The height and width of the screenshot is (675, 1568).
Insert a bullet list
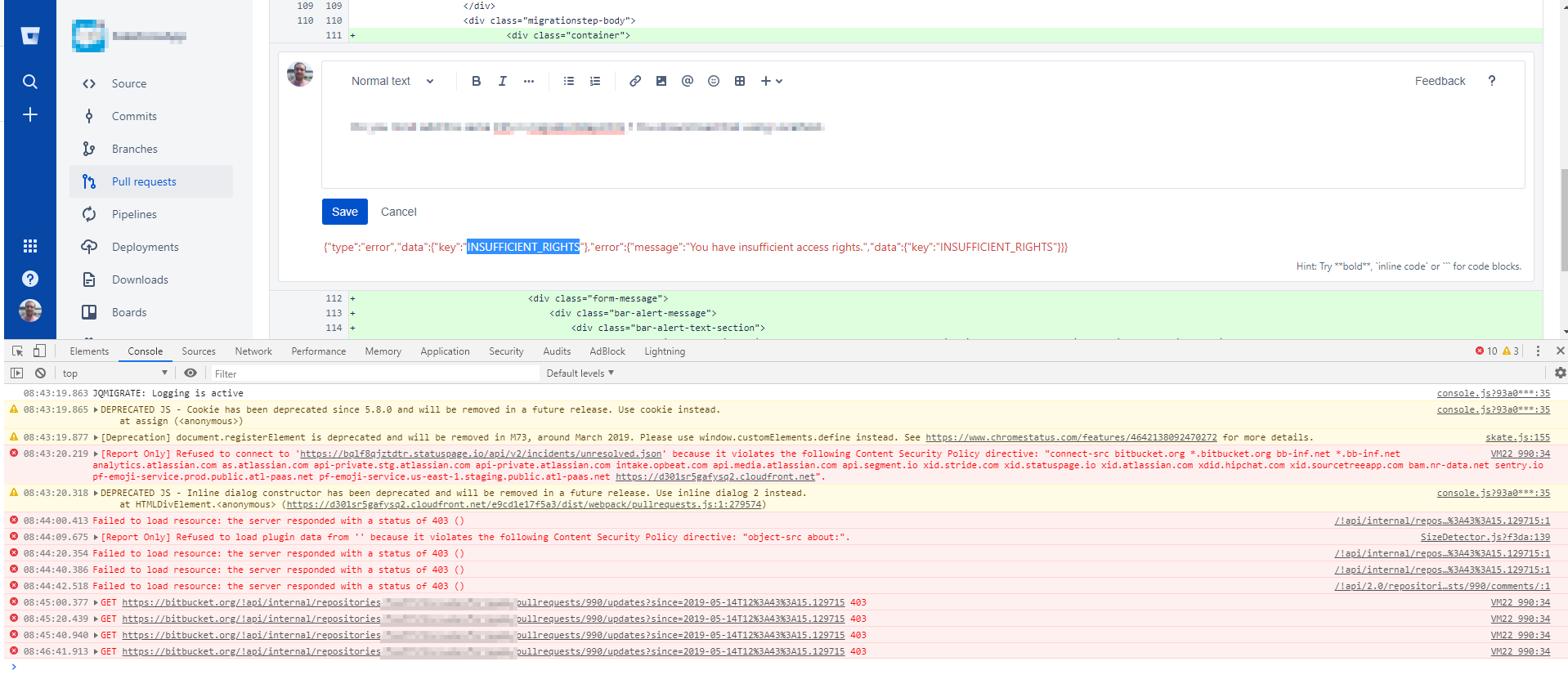[569, 81]
